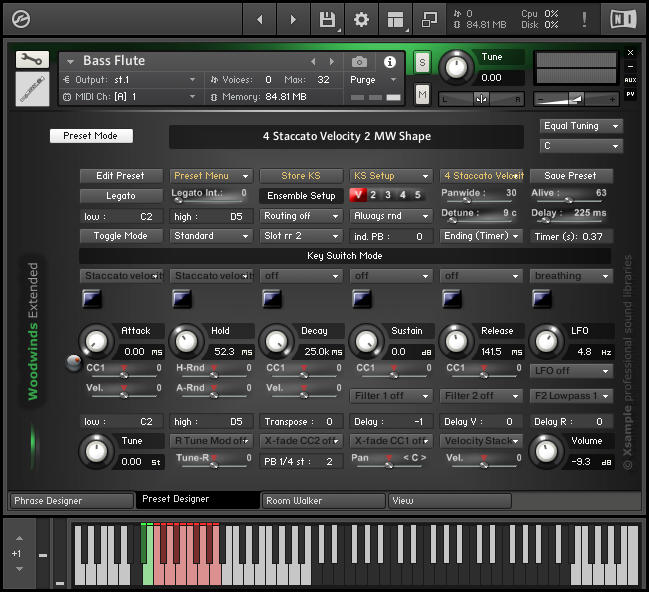The image size is (649, 592).
Task: Click the Preset Mode button
Action: (91, 136)
